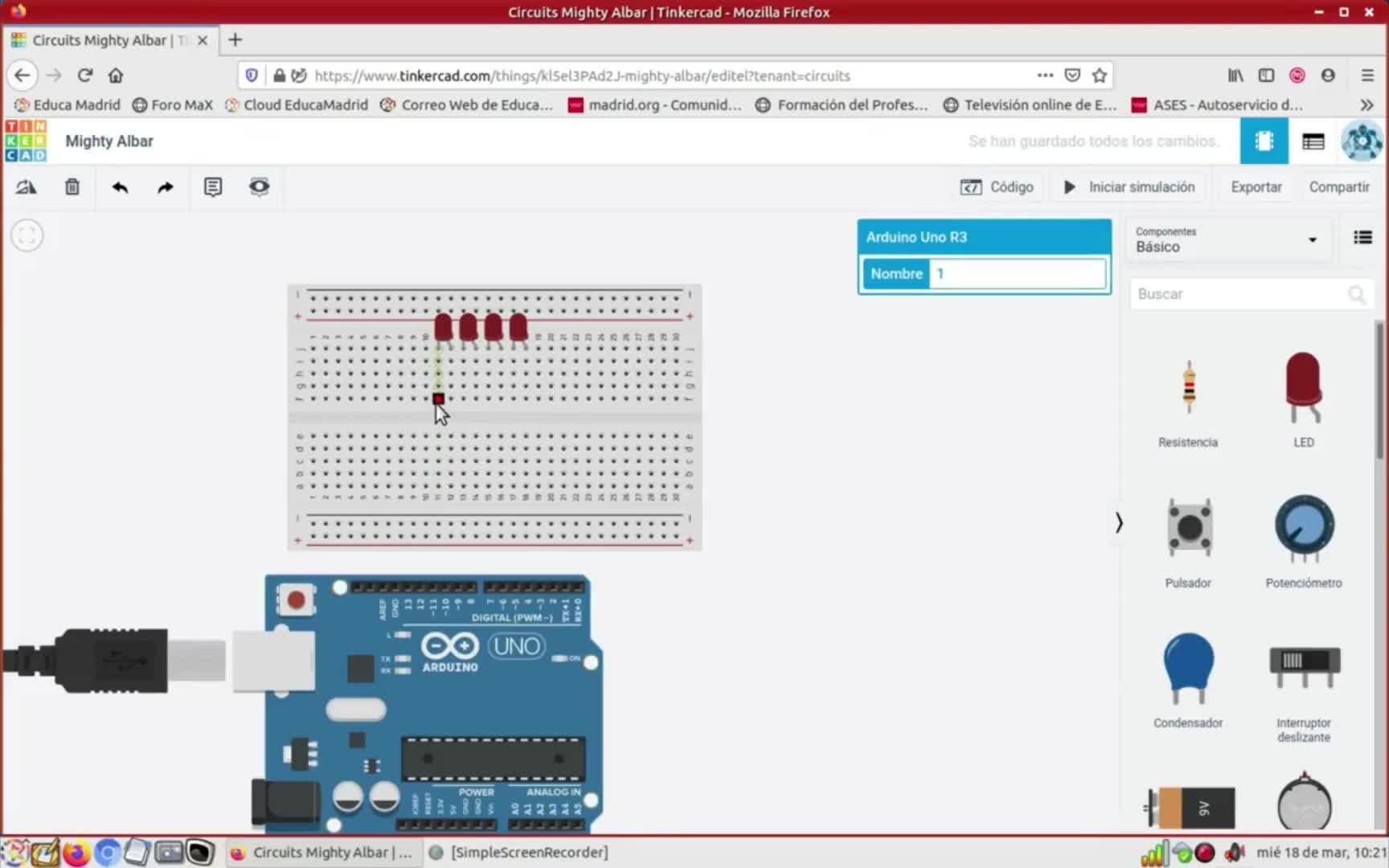Reload the current page
The height and width of the screenshot is (868, 1389).
tap(84, 76)
